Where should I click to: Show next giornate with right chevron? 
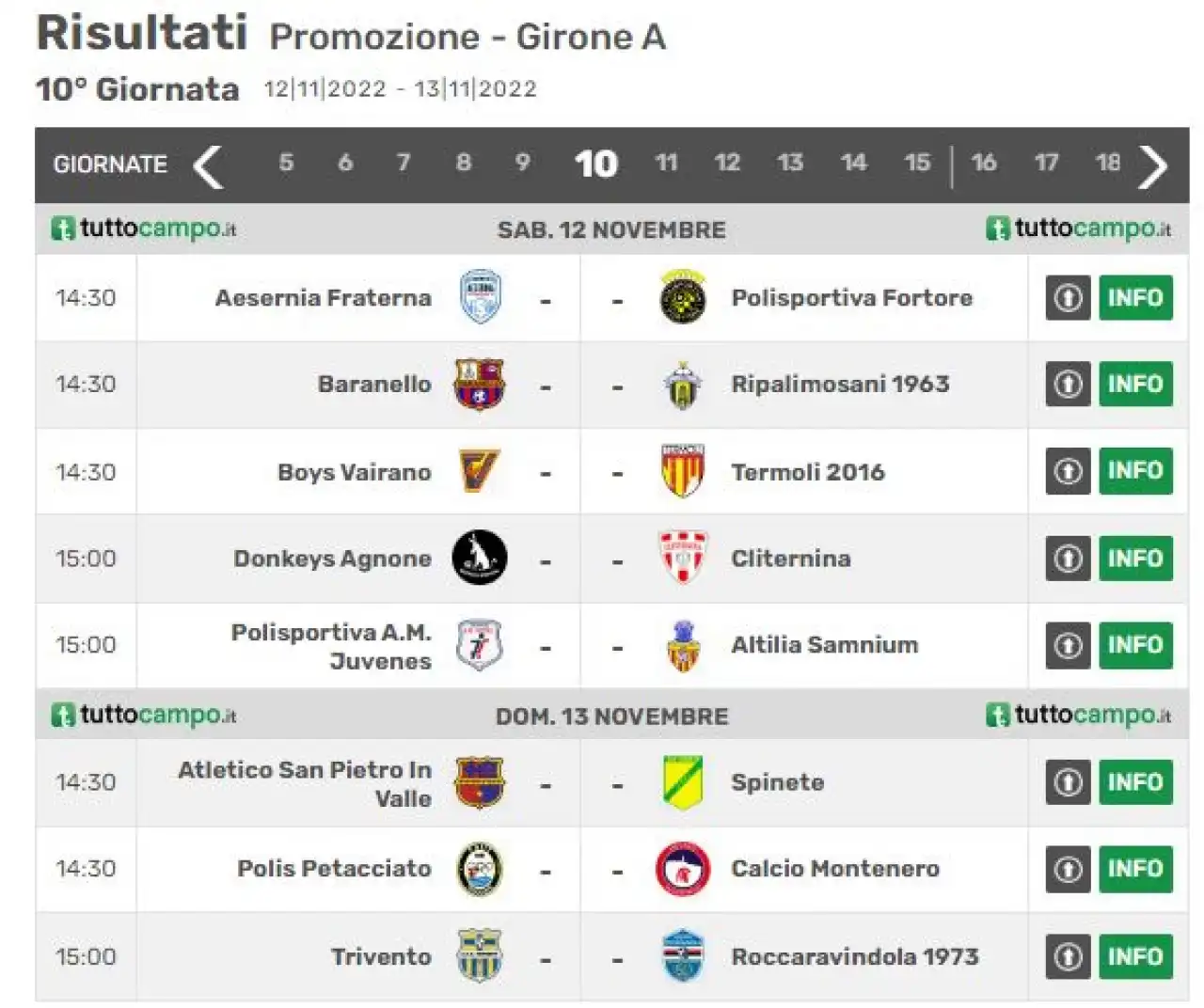point(1153,166)
